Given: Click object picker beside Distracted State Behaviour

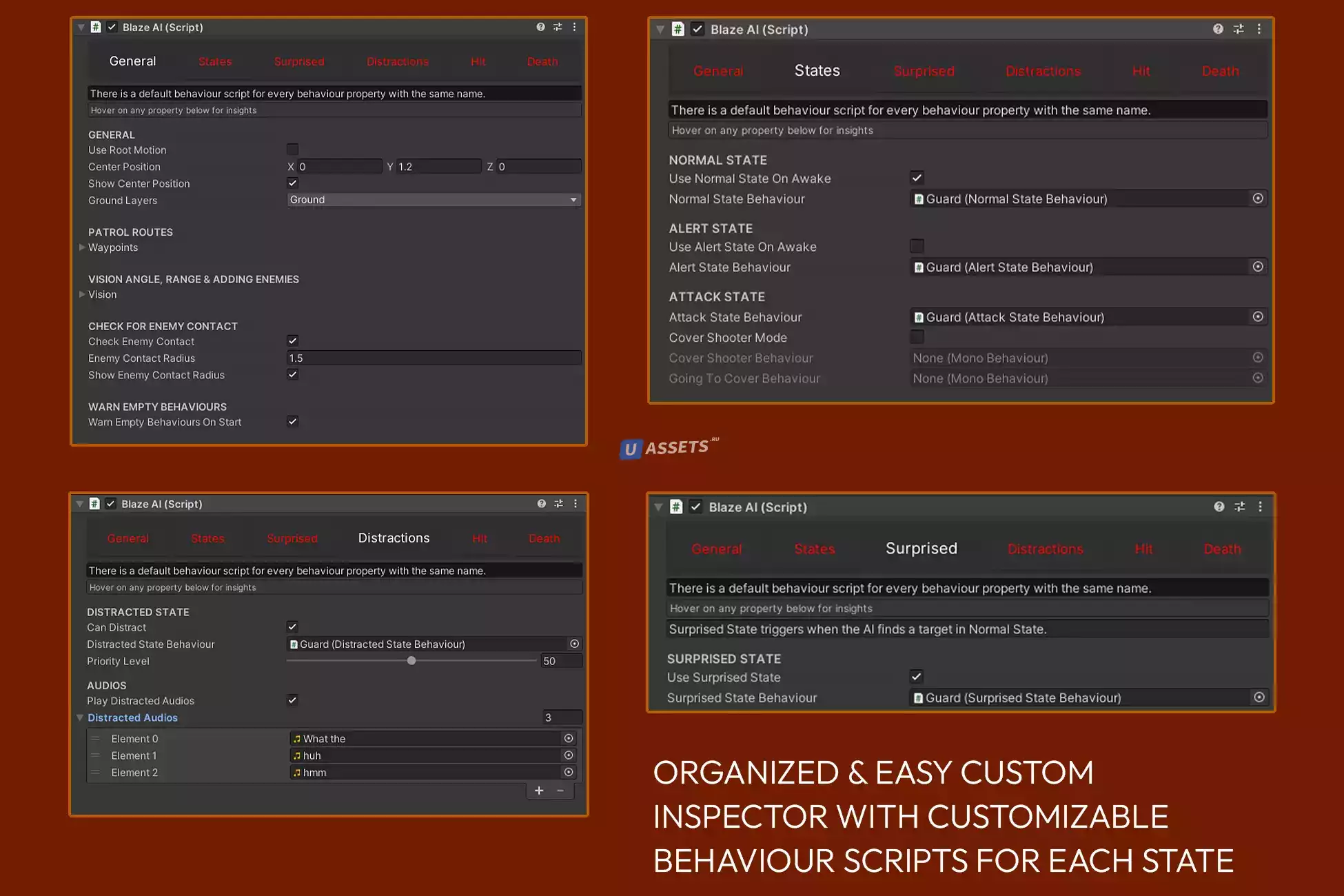Looking at the screenshot, I should (x=574, y=644).
